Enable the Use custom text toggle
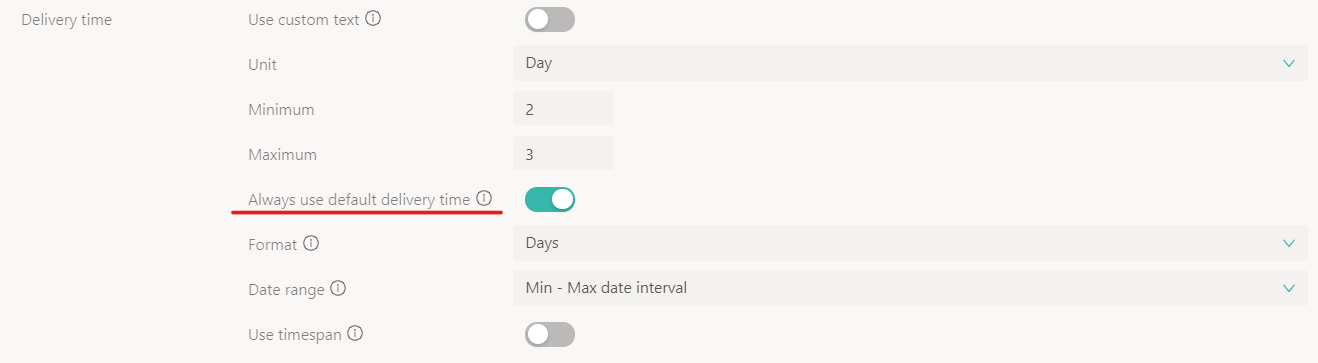 pos(550,19)
